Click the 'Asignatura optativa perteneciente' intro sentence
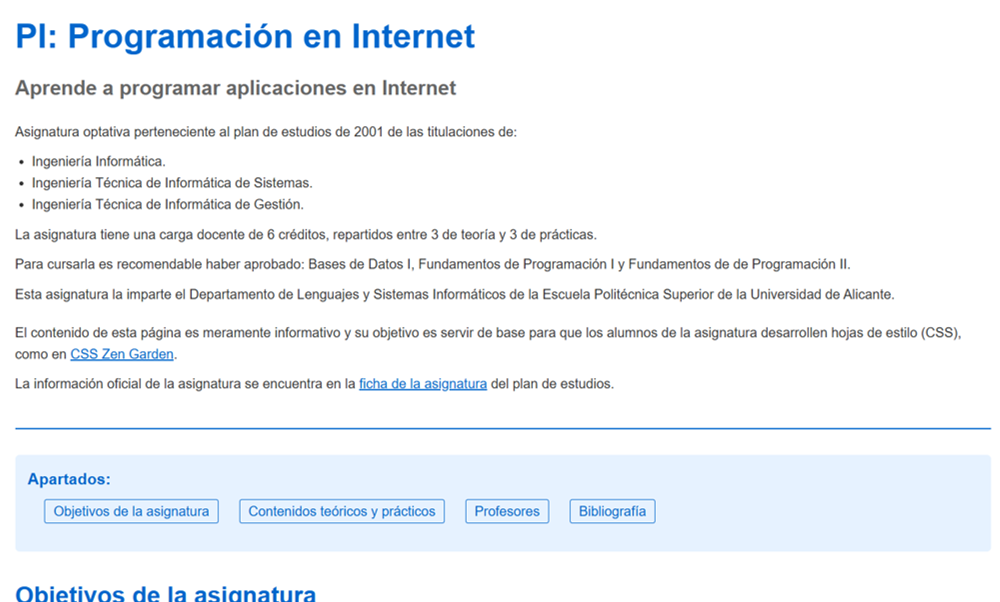 click(x=265, y=132)
